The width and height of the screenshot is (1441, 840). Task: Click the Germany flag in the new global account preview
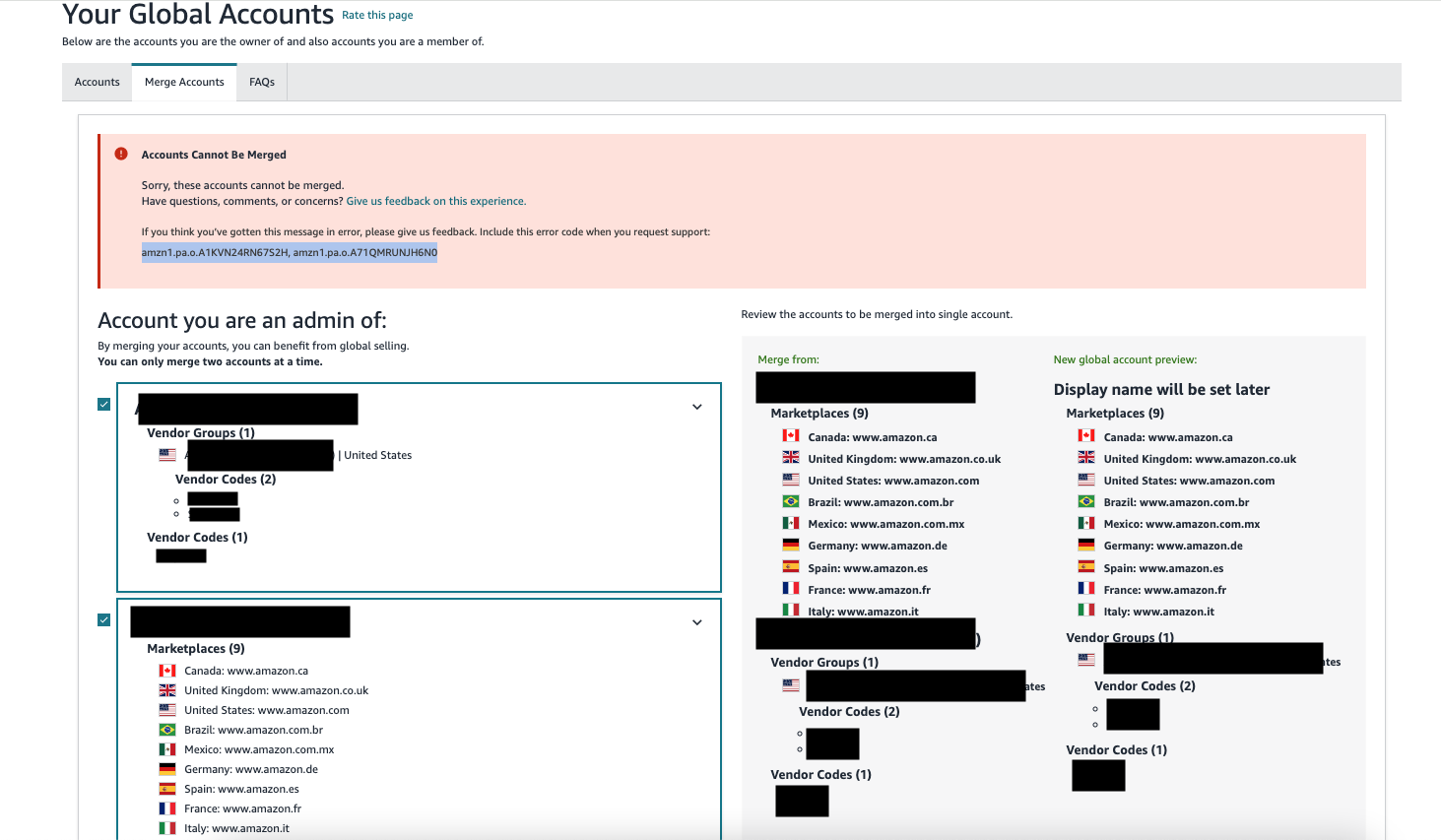[1086, 545]
